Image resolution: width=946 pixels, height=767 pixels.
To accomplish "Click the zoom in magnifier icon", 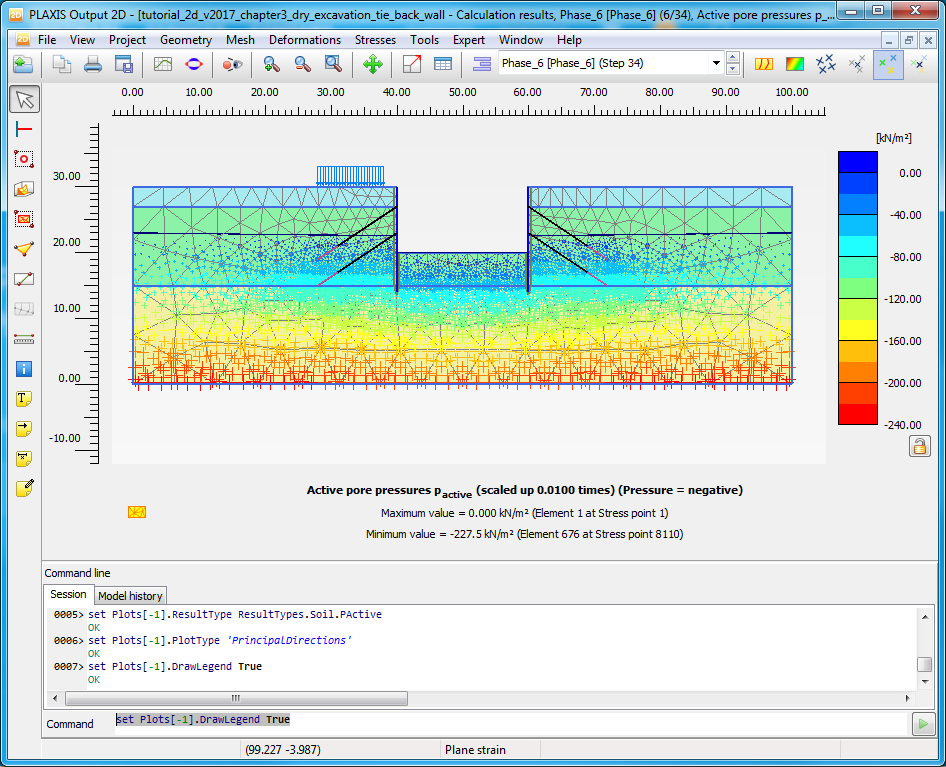I will click(271, 64).
